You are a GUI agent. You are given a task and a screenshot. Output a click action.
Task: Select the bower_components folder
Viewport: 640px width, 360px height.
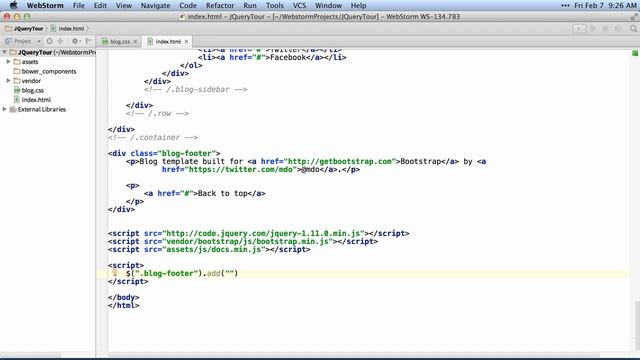tap(49, 71)
